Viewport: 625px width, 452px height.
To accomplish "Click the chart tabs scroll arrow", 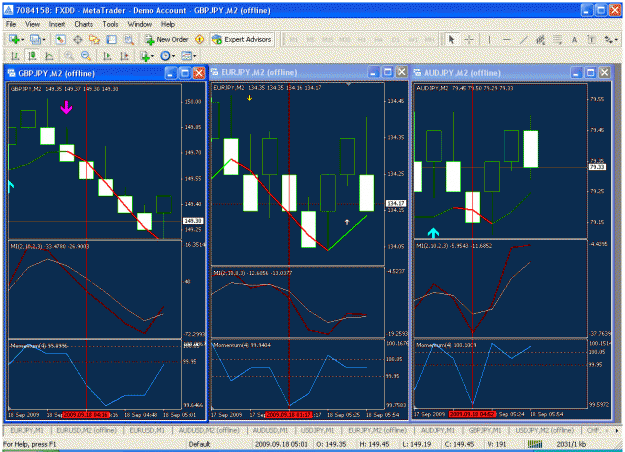I will click(617, 430).
